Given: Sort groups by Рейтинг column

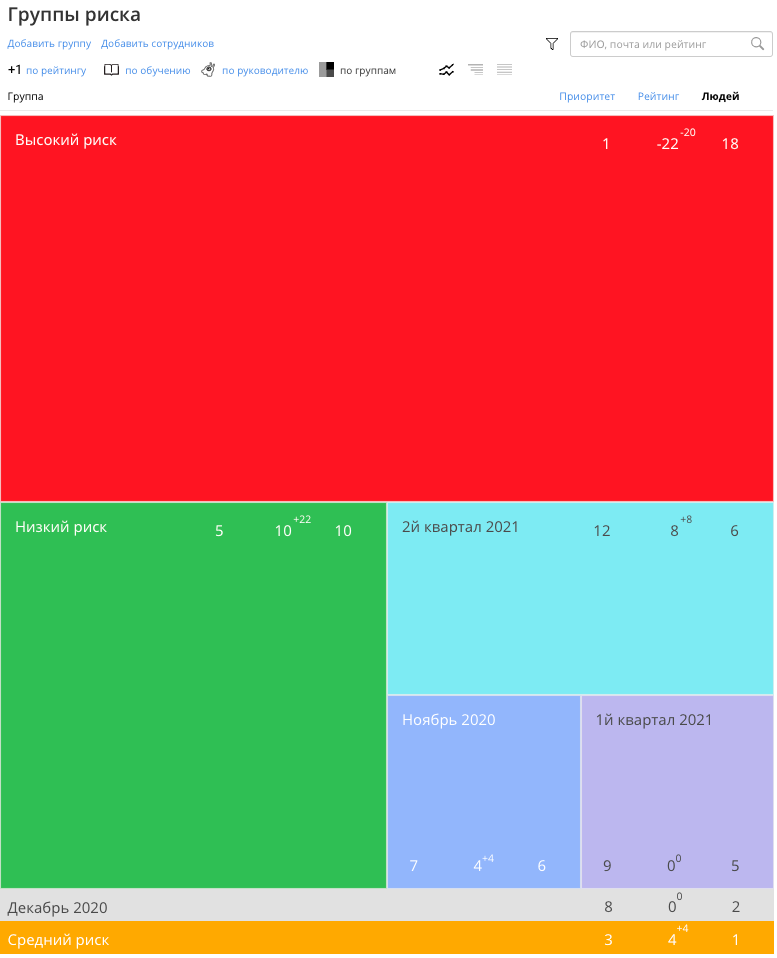Looking at the screenshot, I should (x=659, y=97).
